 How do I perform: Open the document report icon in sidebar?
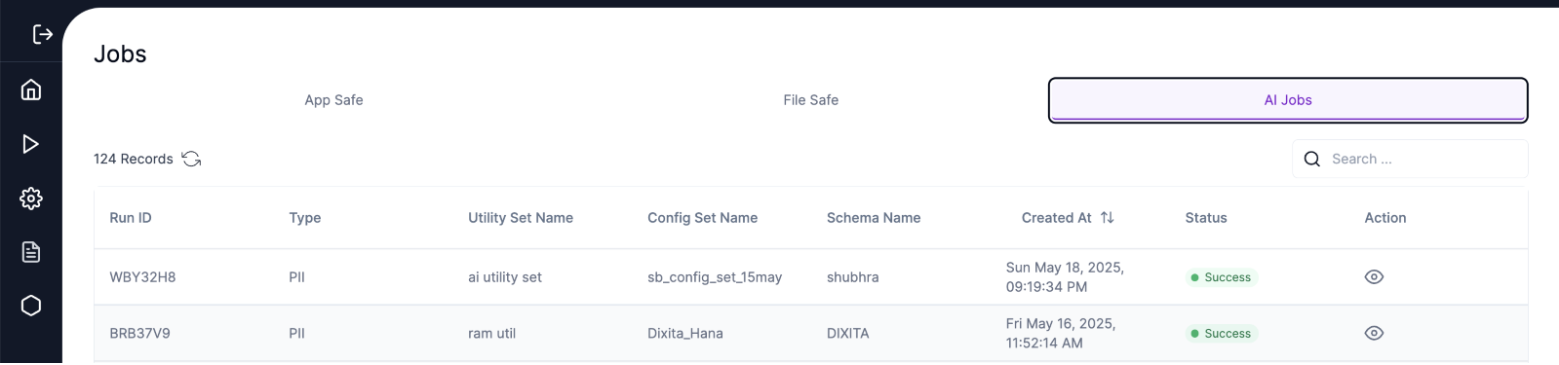click(31, 253)
